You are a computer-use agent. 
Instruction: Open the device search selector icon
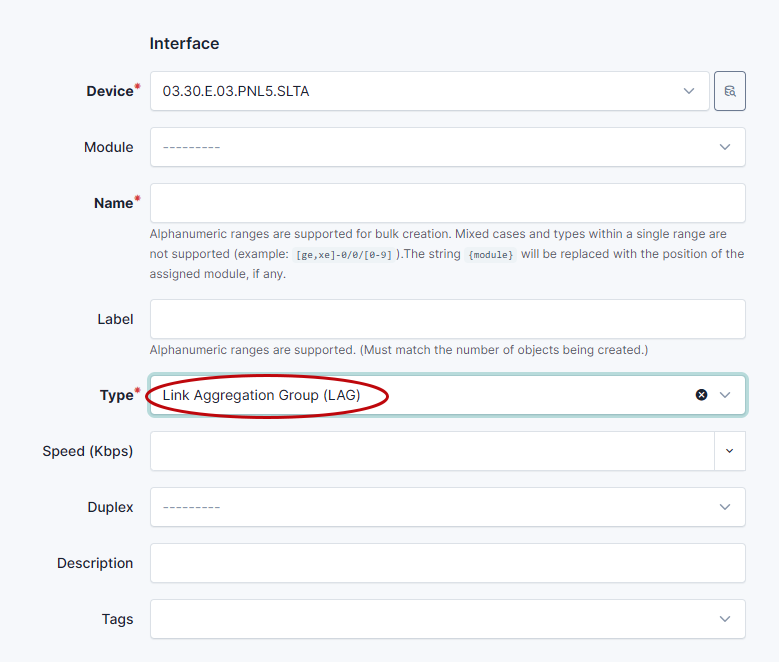coord(729,91)
